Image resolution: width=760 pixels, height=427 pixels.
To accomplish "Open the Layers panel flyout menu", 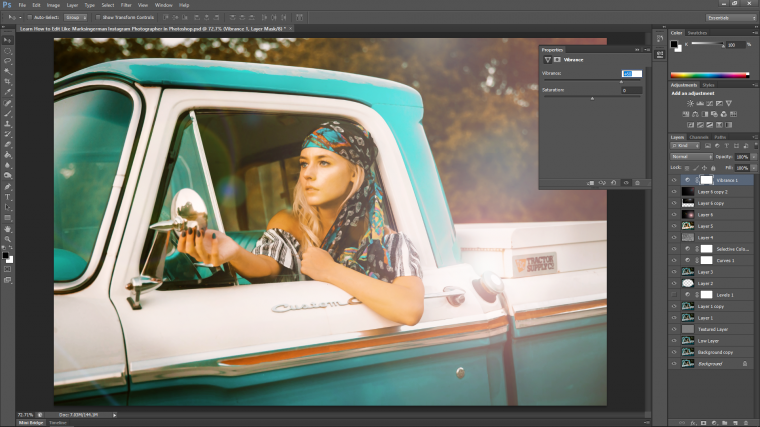I will pos(755,137).
